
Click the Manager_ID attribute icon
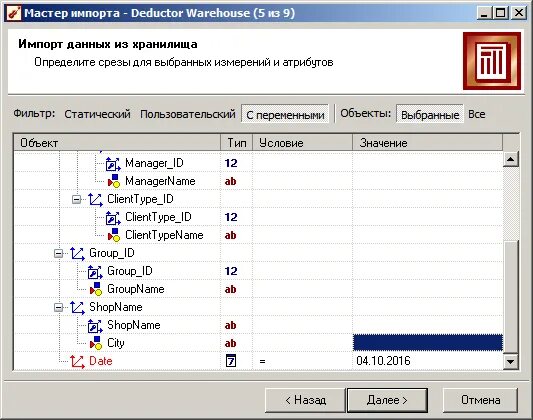point(113,163)
